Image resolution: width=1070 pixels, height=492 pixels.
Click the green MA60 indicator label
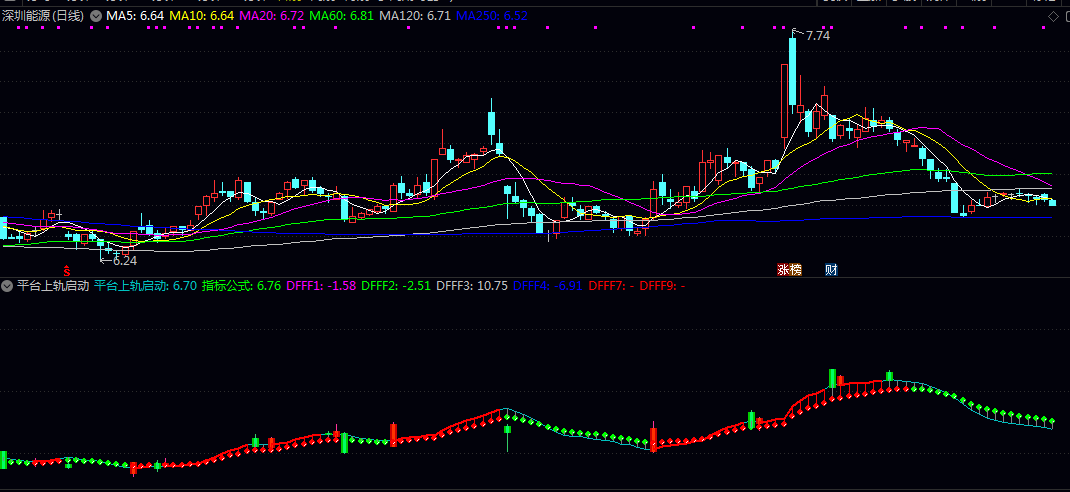point(341,17)
